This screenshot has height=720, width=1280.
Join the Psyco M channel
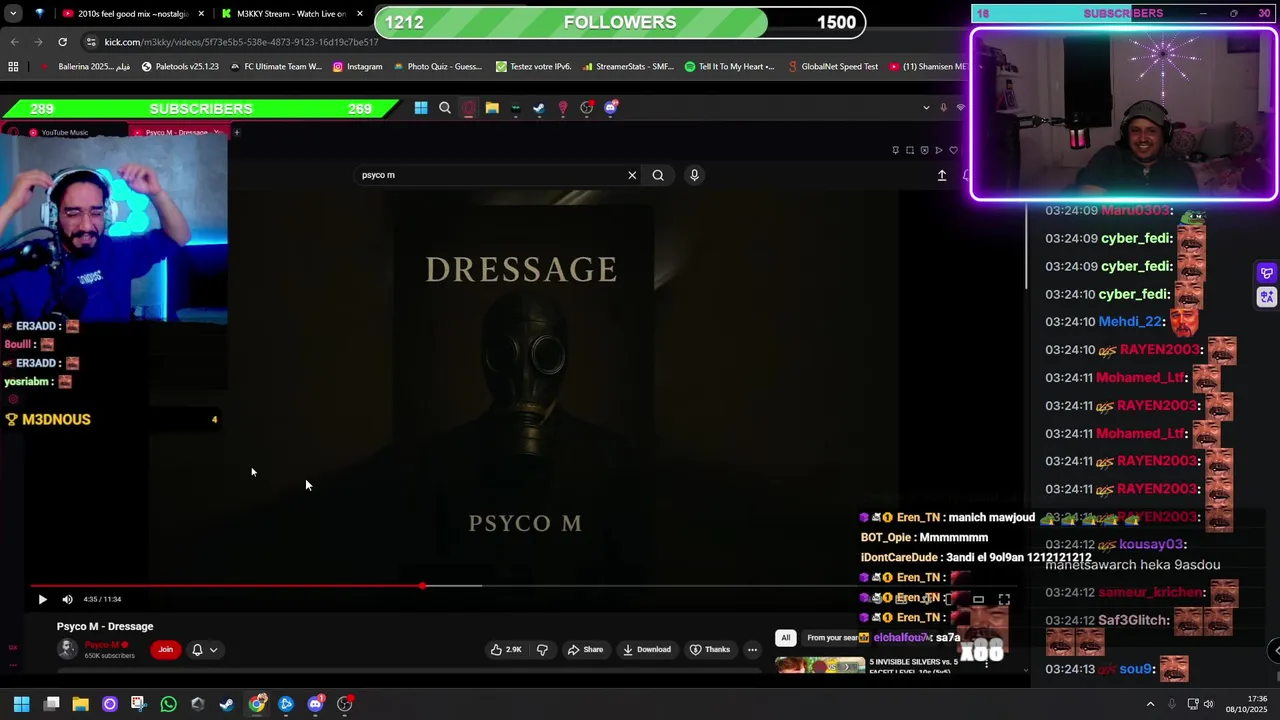click(166, 649)
